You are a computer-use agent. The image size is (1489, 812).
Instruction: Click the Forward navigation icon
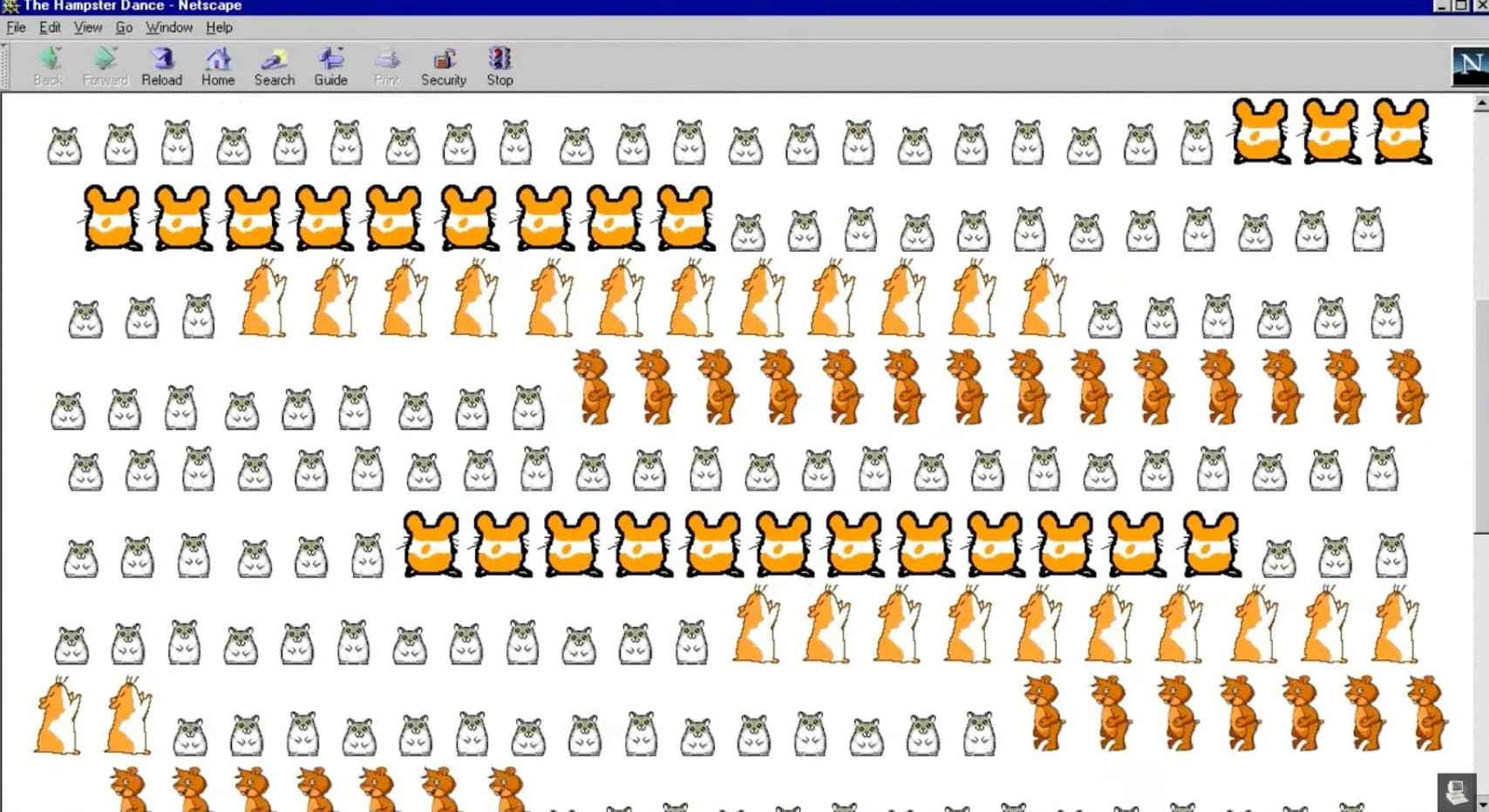click(105, 60)
